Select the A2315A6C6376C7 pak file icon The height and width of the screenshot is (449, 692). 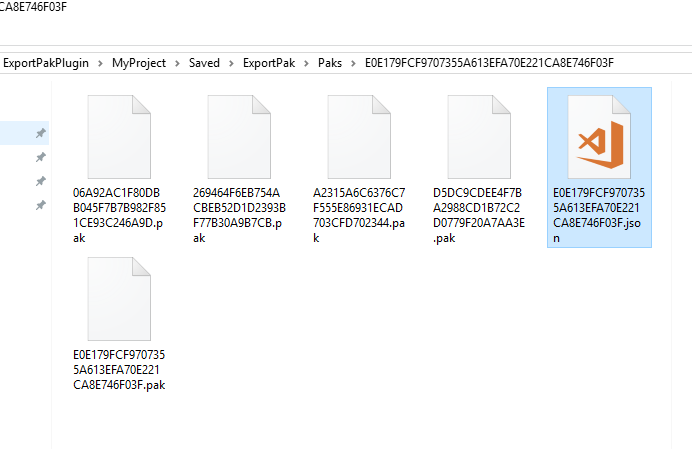pos(359,137)
